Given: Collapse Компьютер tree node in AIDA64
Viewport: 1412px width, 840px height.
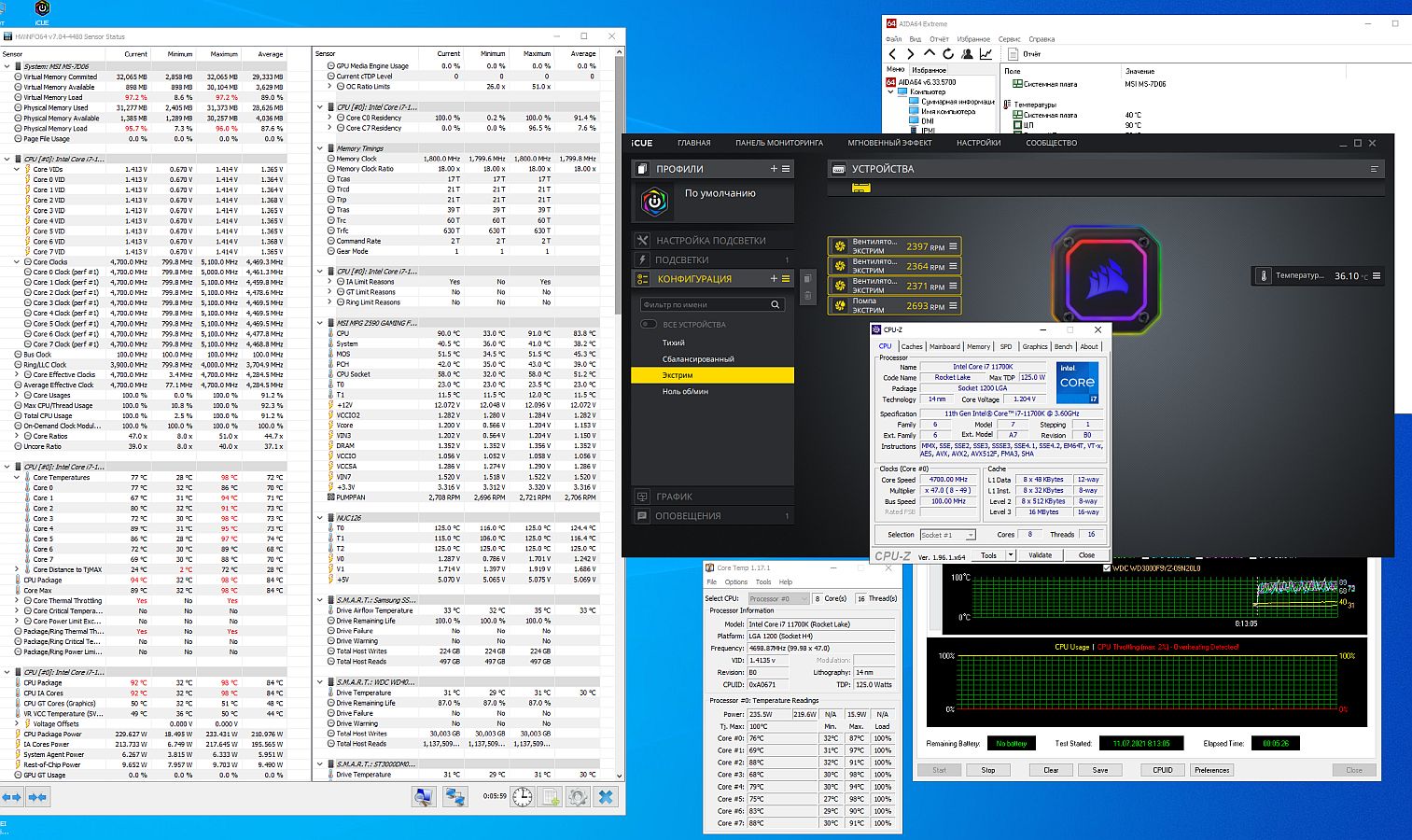Looking at the screenshot, I should 892,92.
